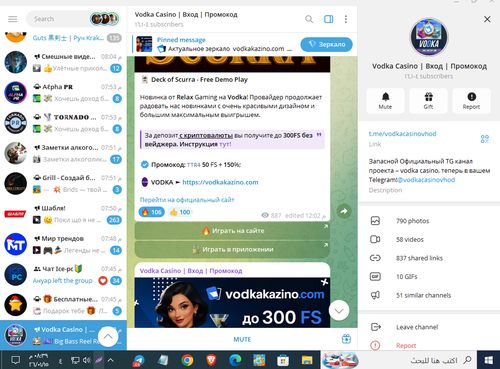500x369 pixels.
Task: Open the pinned message thumbnail image
Action: pos(144,44)
